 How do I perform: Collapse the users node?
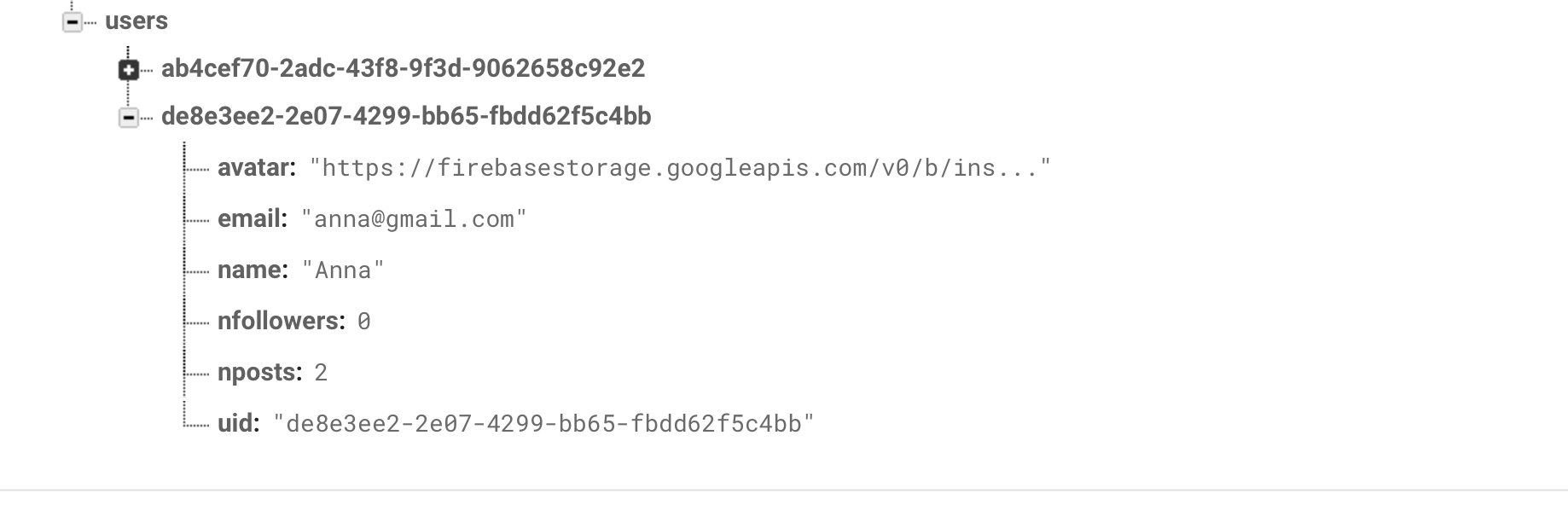click(x=73, y=22)
